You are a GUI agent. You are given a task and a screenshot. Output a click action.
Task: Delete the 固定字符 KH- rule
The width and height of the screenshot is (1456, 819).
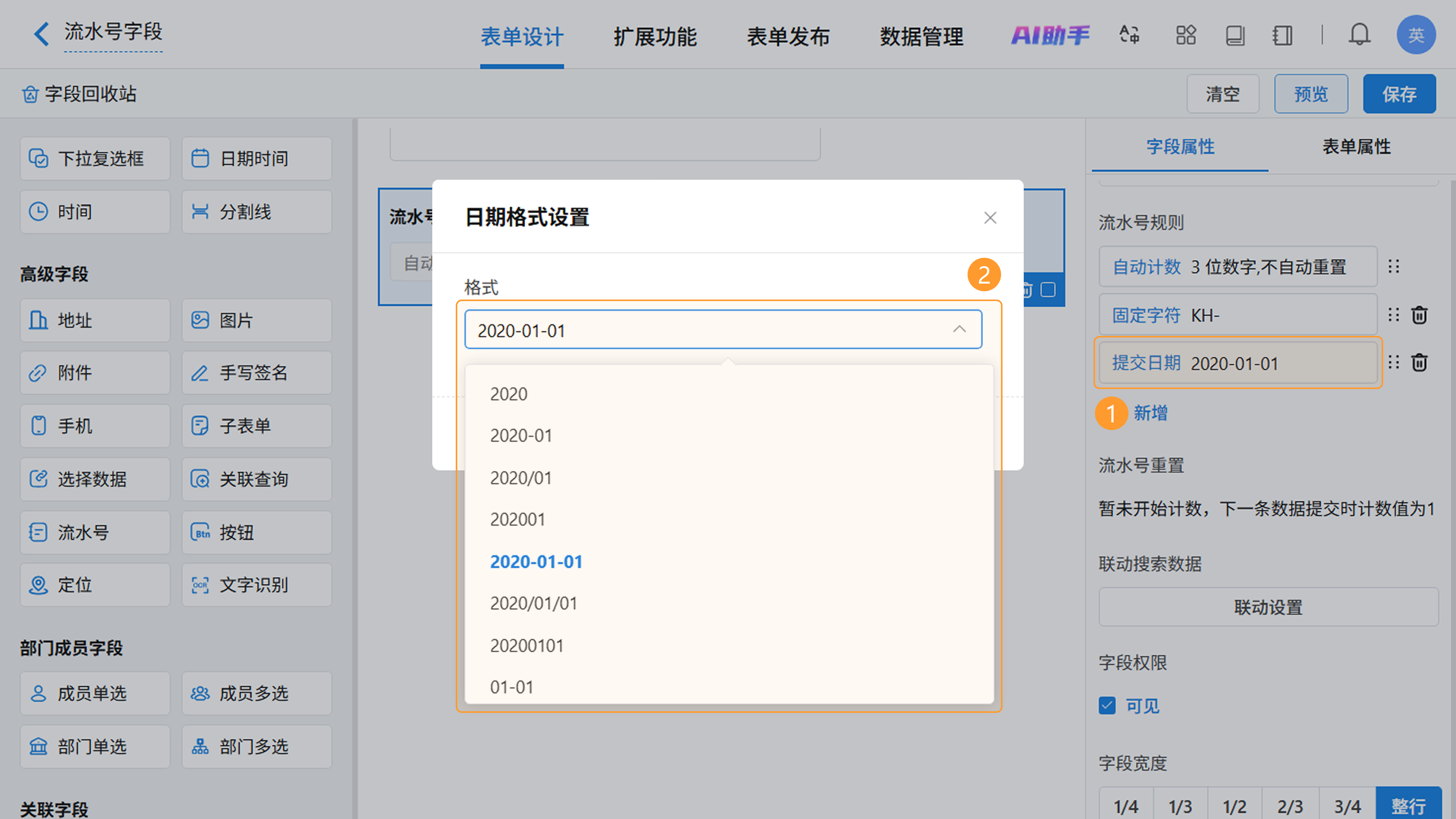coord(1419,315)
